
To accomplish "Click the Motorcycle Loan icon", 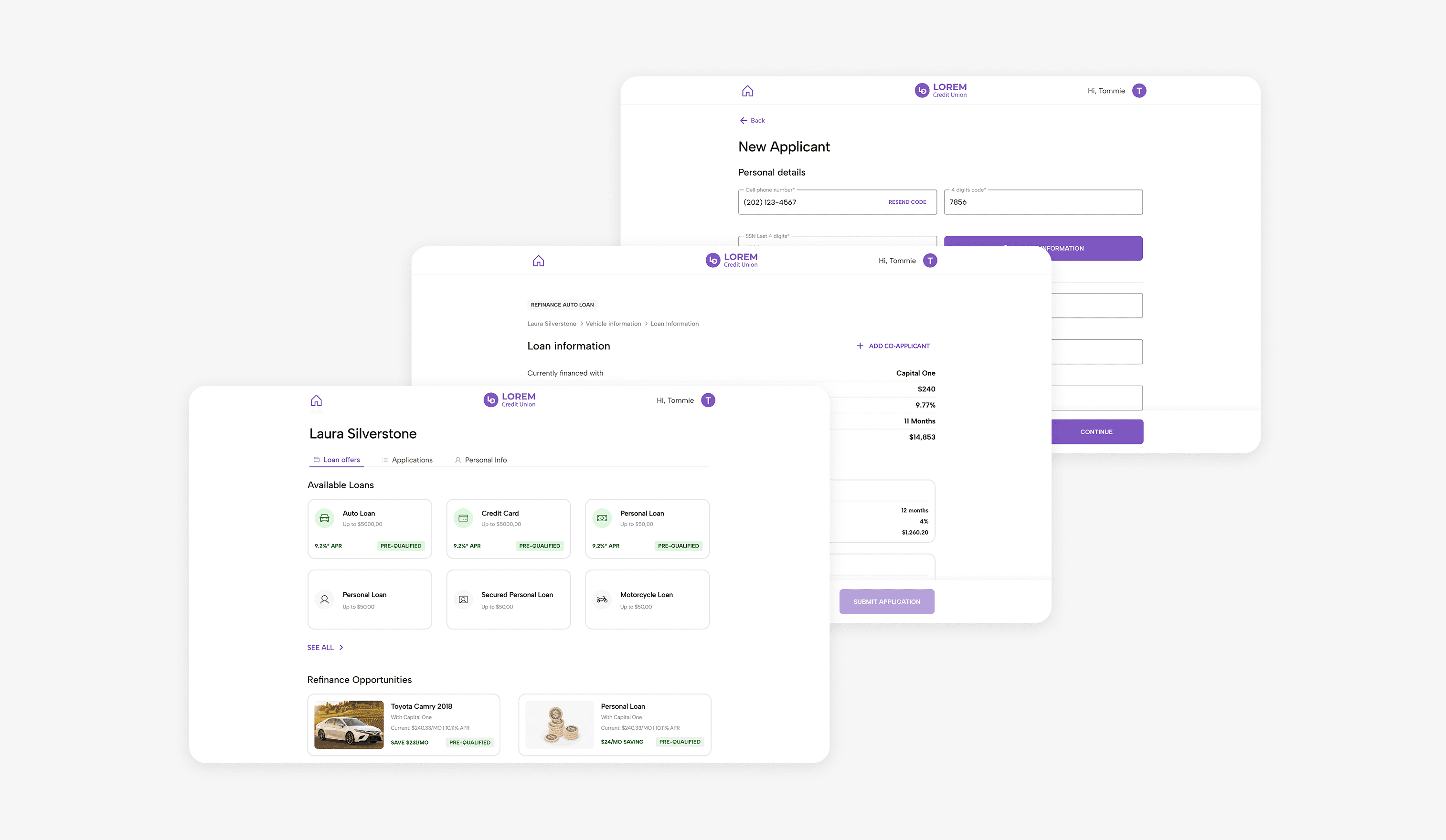I will click(x=602, y=599).
